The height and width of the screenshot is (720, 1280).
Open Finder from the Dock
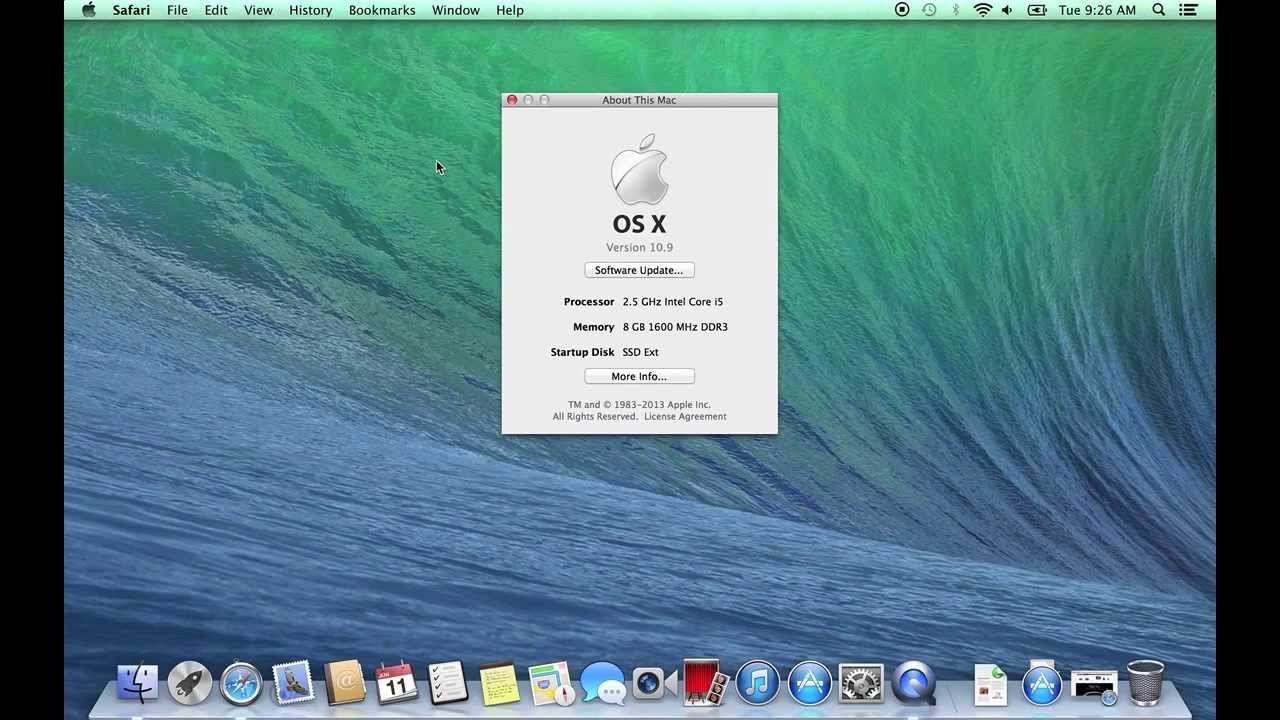137,684
